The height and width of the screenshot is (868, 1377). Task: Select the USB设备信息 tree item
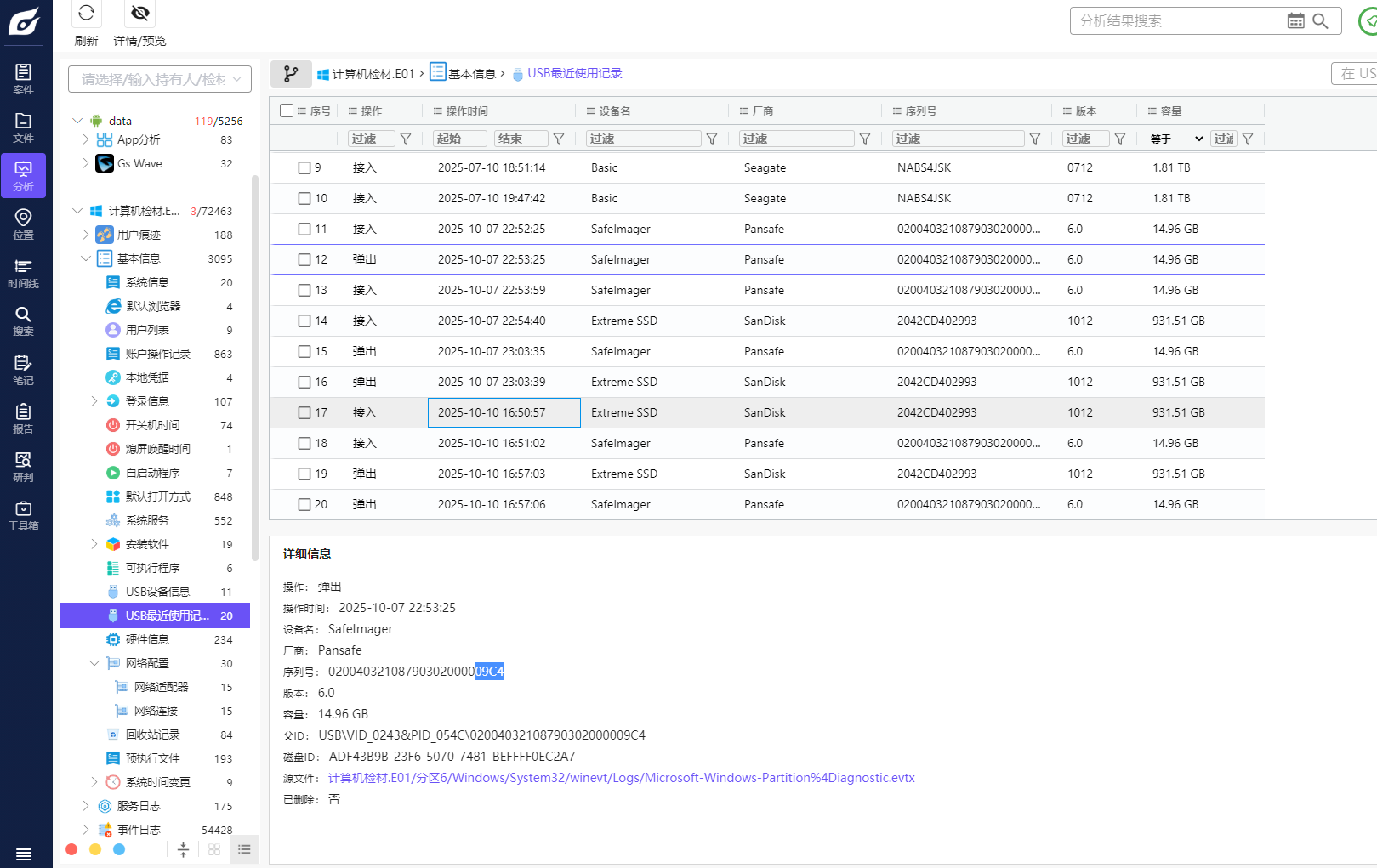(157, 592)
